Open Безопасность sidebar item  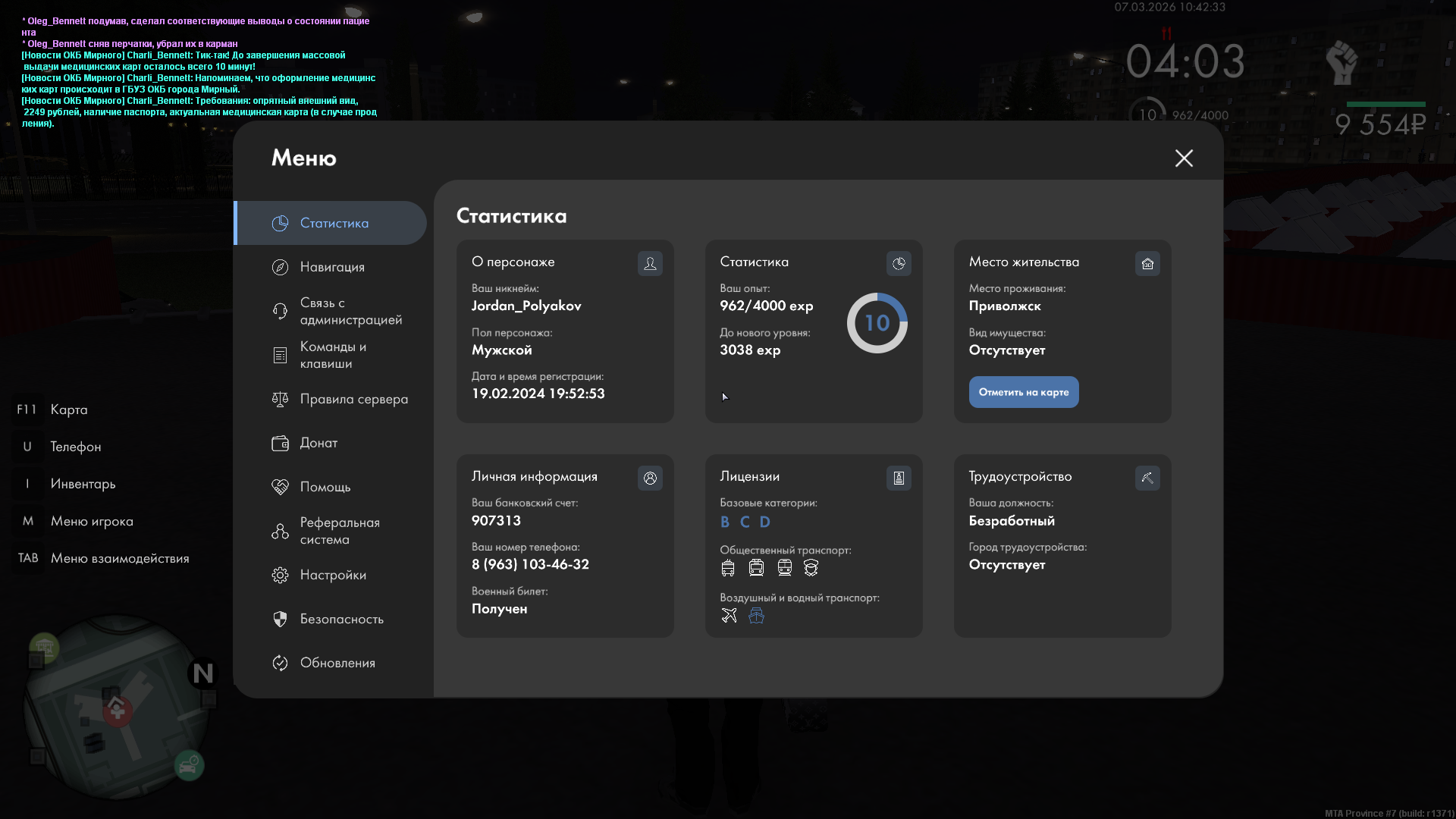click(x=341, y=619)
